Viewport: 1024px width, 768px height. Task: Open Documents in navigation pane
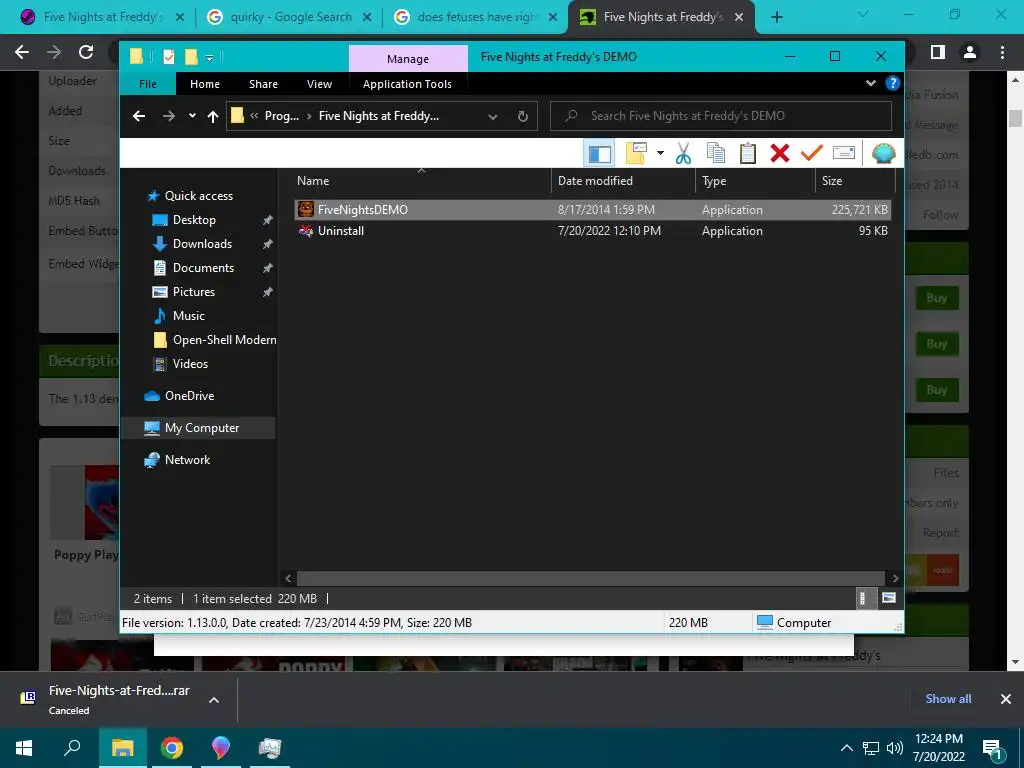pos(203,268)
